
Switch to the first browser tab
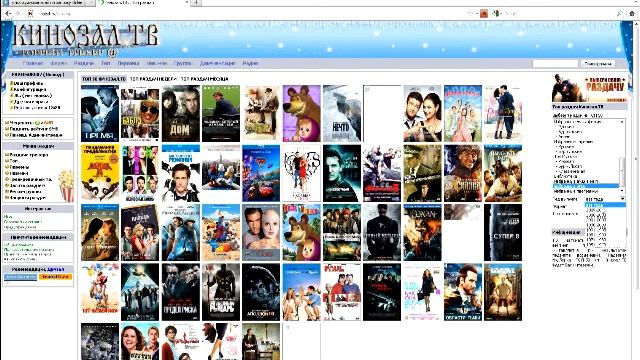tap(49, 2)
